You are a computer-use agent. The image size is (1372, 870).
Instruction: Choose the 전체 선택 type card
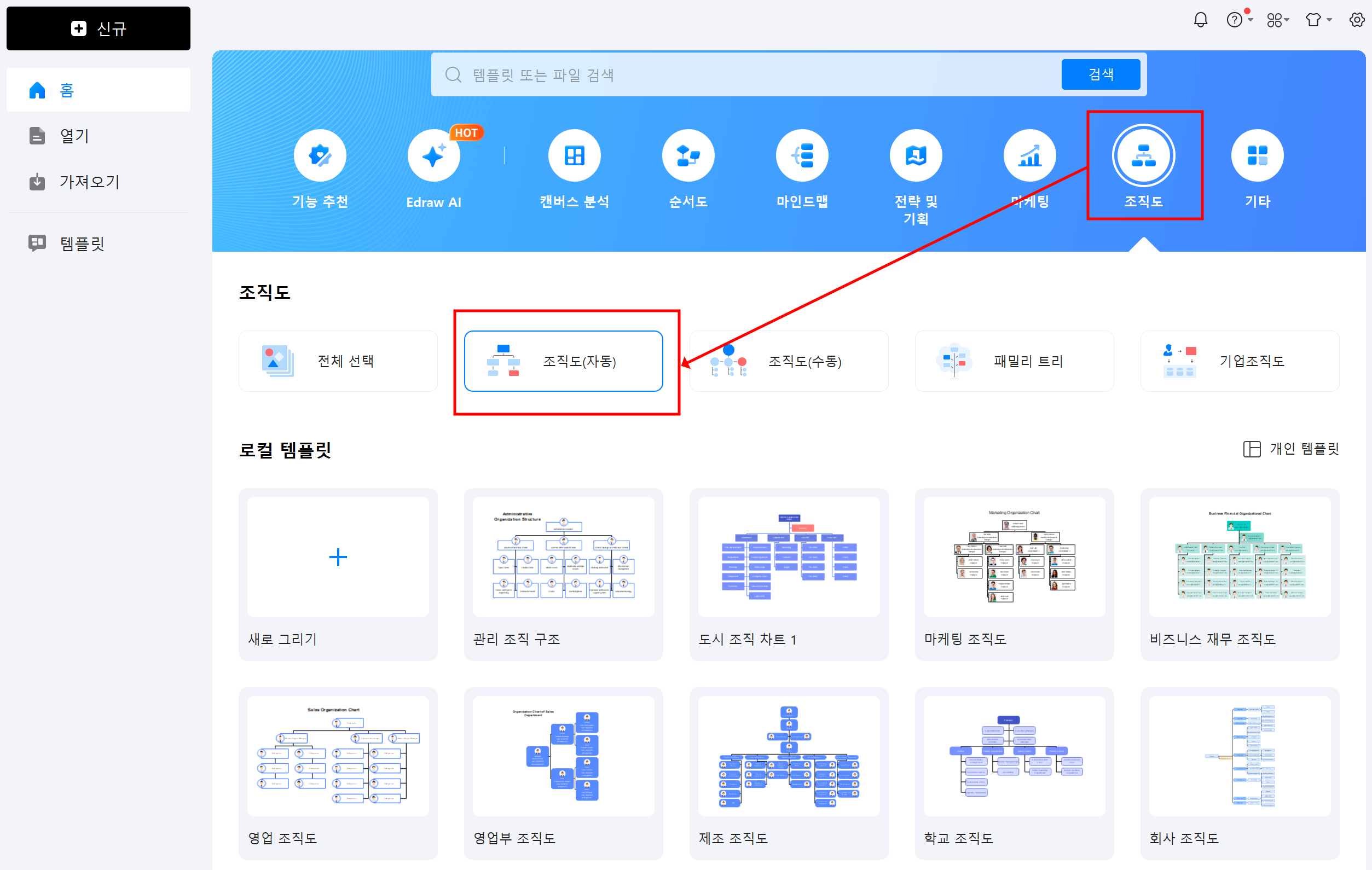click(x=338, y=361)
